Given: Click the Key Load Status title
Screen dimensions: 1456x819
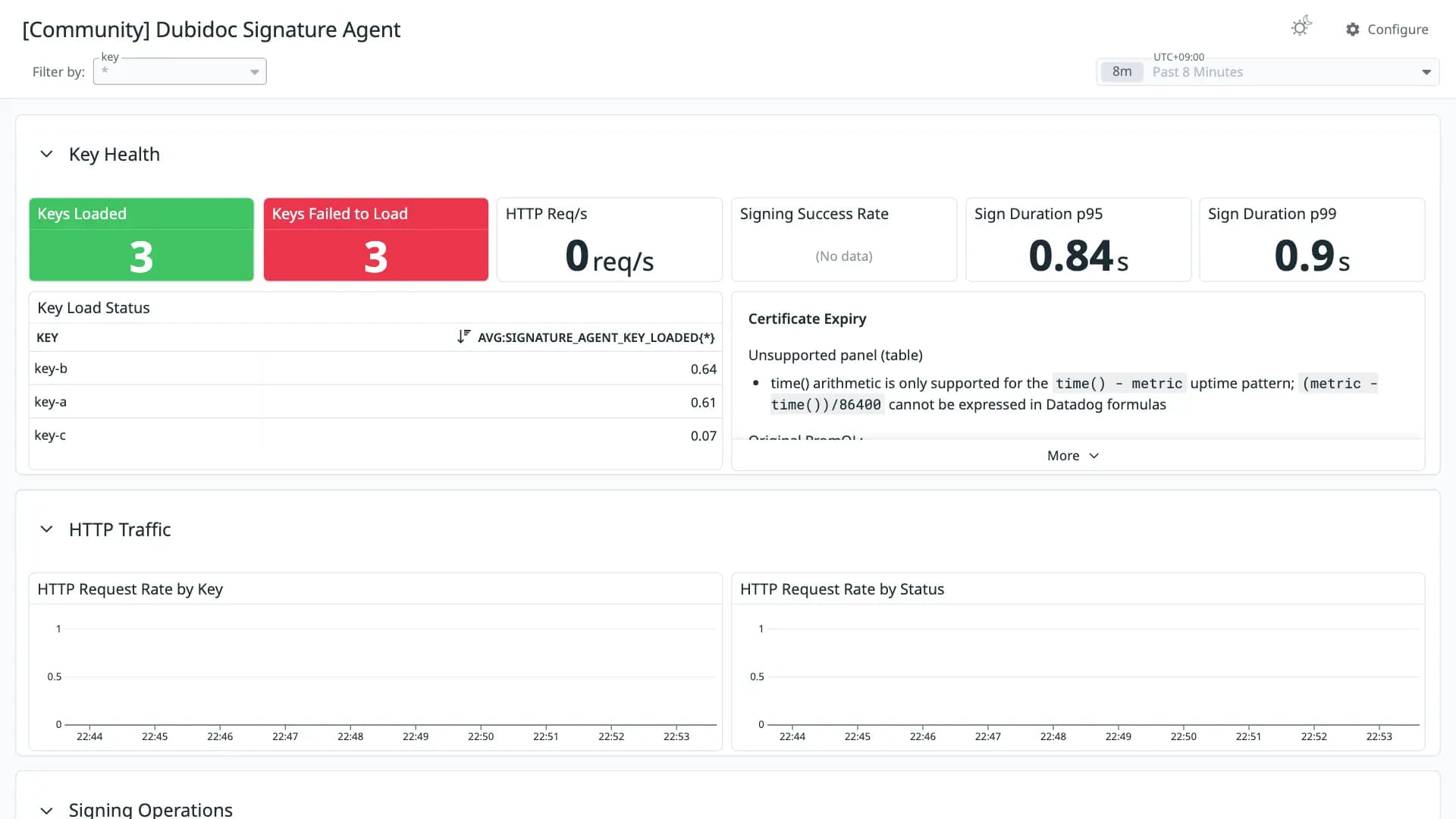Looking at the screenshot, I should (x=93, y=308).
